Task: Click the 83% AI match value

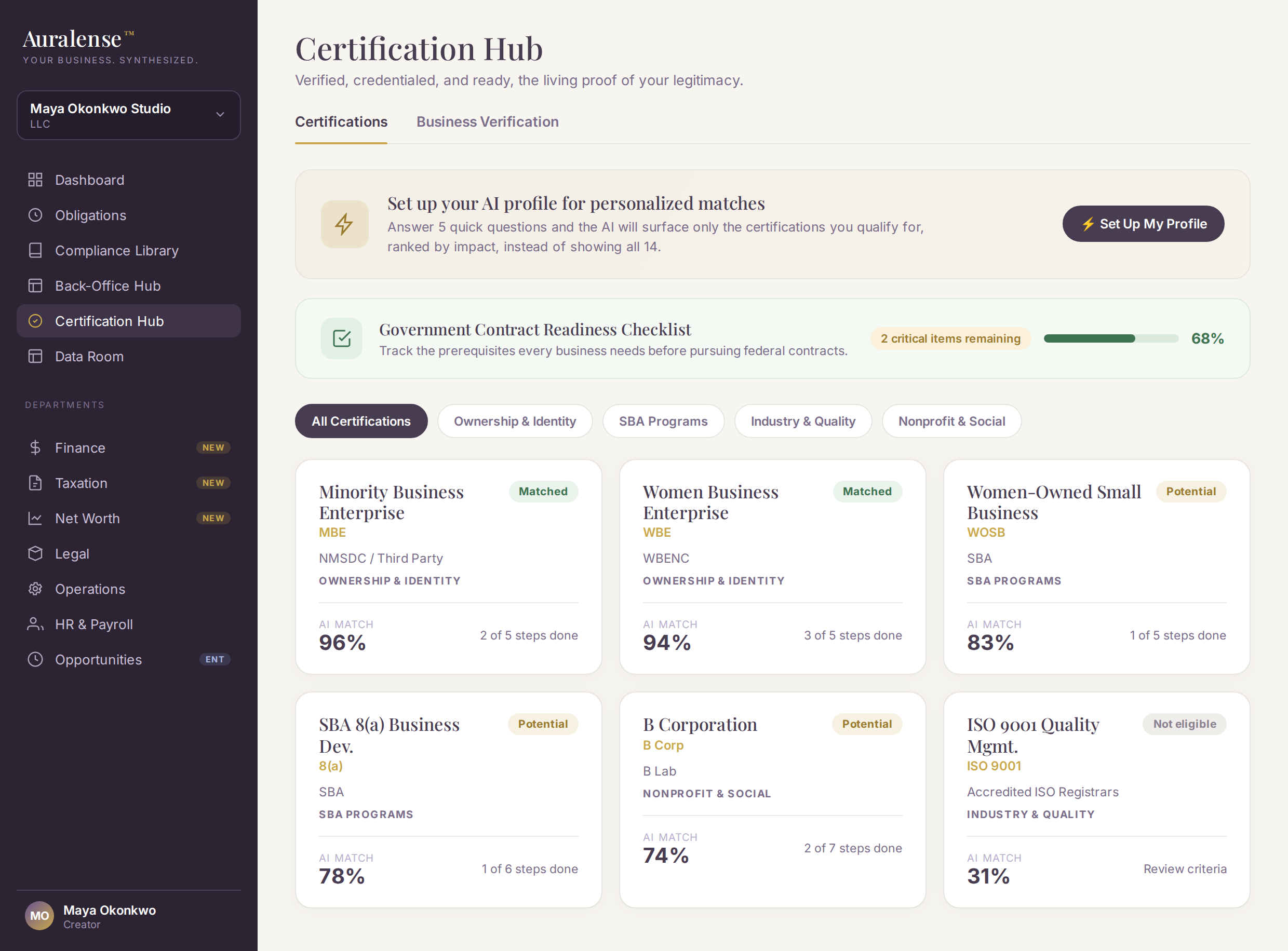Action: coord(990,643)
